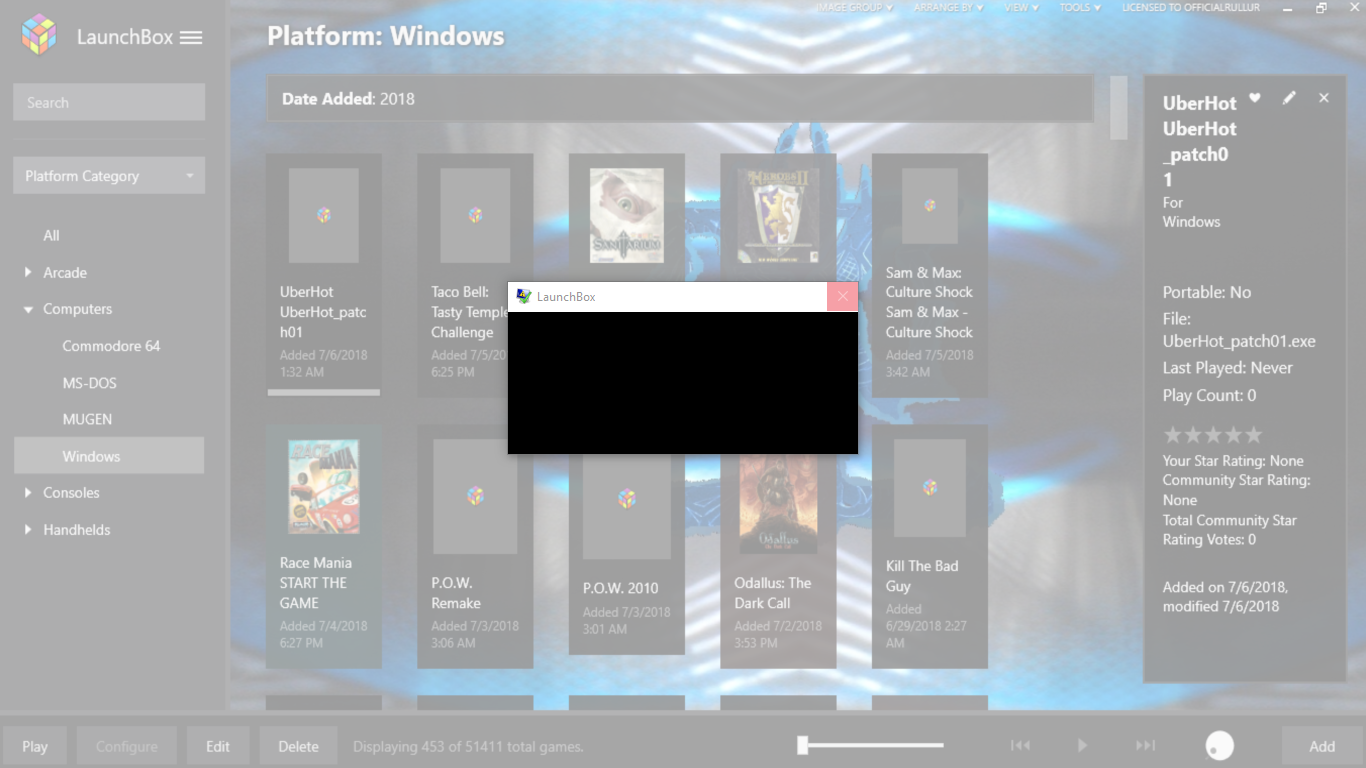This screenshot has height=768, width=1366.
Task: Skip to previous music track
Action: coord(1020,745)
